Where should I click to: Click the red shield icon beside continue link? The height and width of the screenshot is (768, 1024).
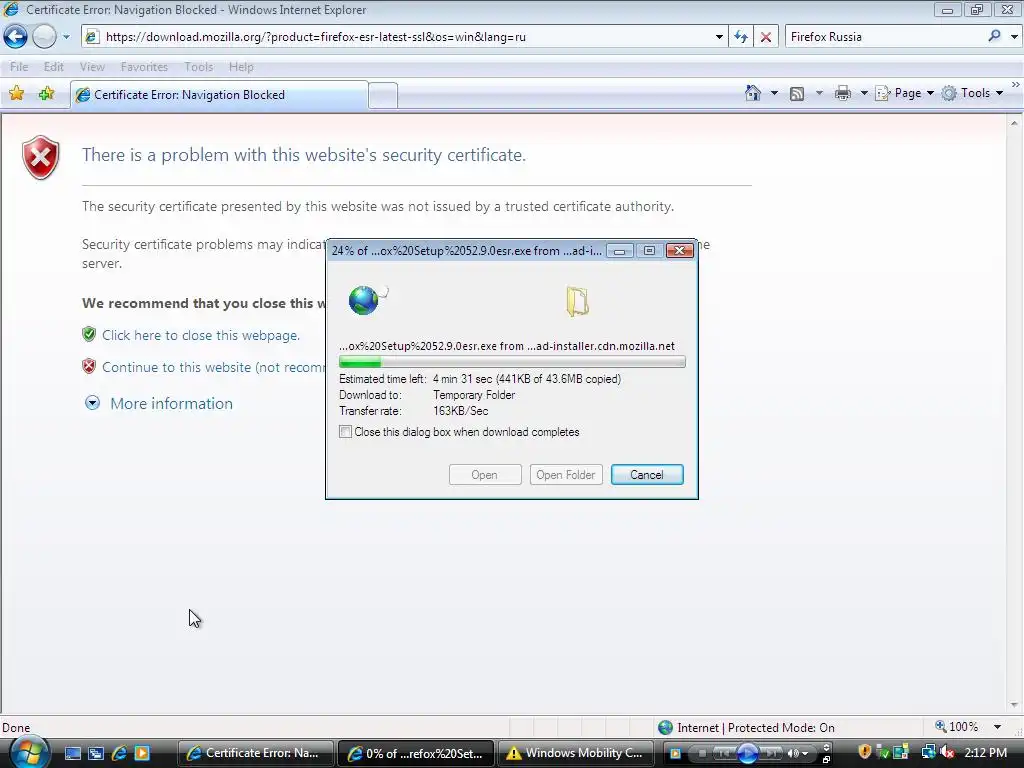point(89,366)
